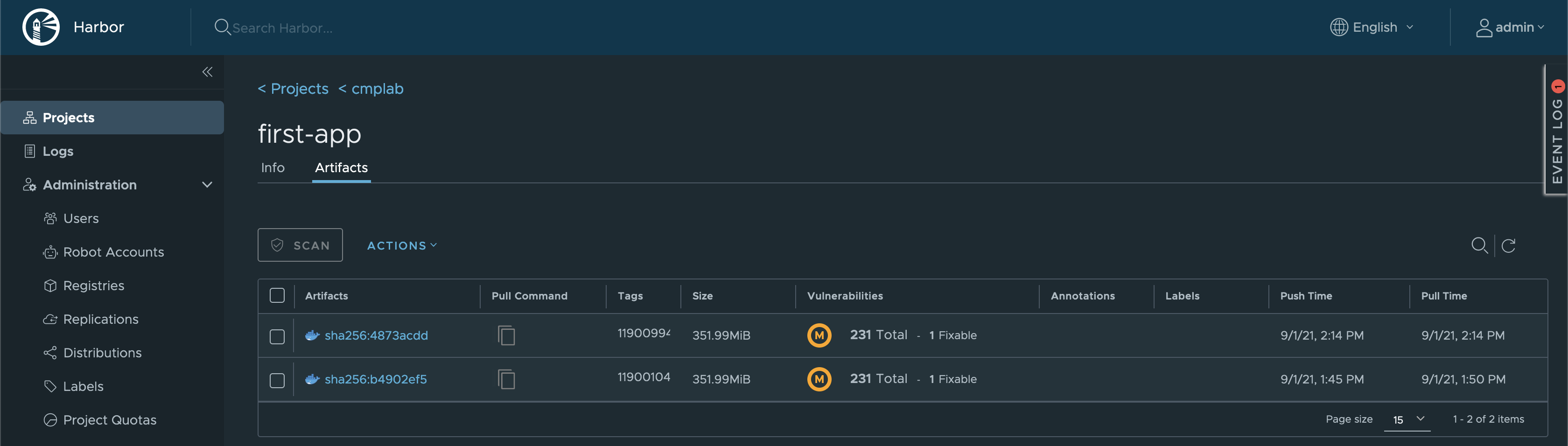Click the Administration label in the sidebar
Viewport: 1568px width, 446px height.
90,184
